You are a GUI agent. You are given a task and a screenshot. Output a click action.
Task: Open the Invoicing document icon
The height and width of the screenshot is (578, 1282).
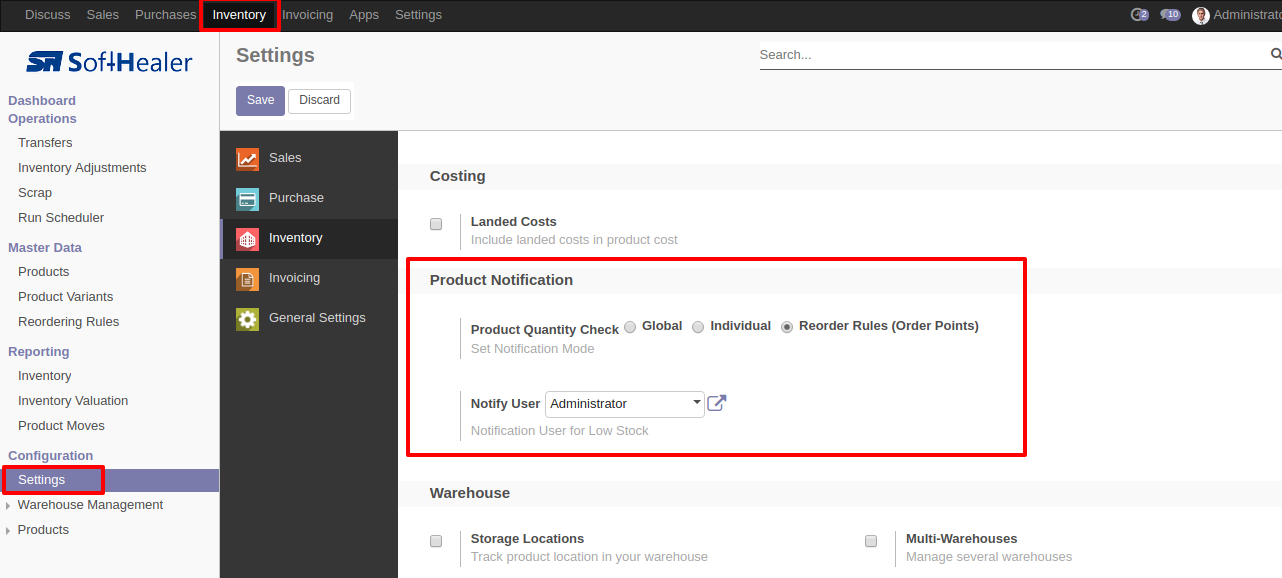point(247,279)
